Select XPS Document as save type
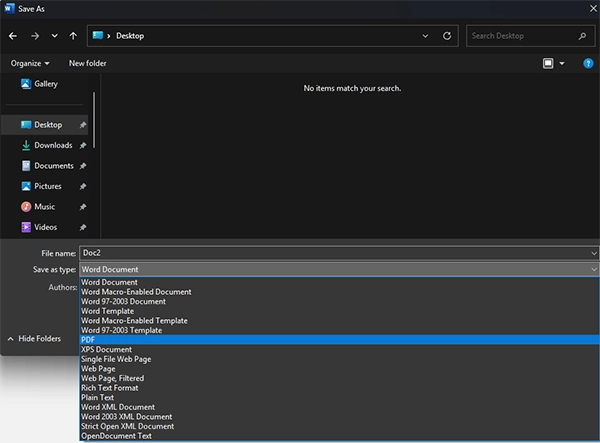This screenshot has width=600, height=443. tap(339, 349)
